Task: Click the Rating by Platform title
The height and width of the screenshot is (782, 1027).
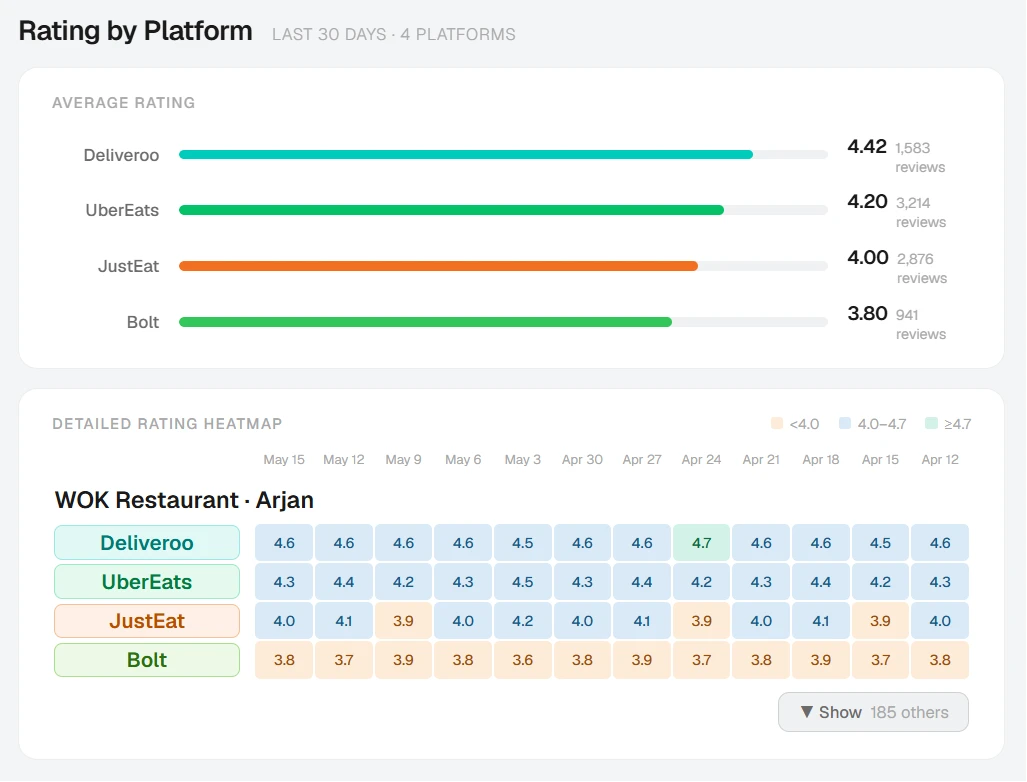Action: click(136, 31)
